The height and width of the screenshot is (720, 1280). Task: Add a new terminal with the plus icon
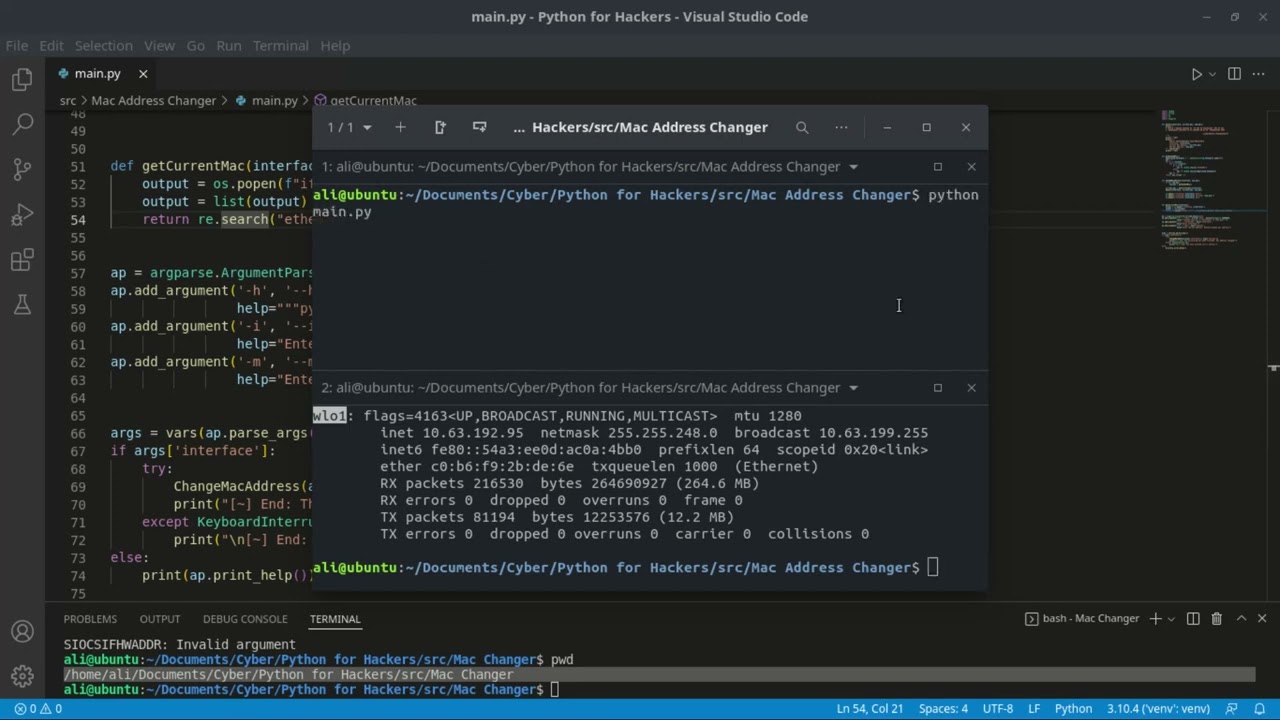click(x=400, y=127)
